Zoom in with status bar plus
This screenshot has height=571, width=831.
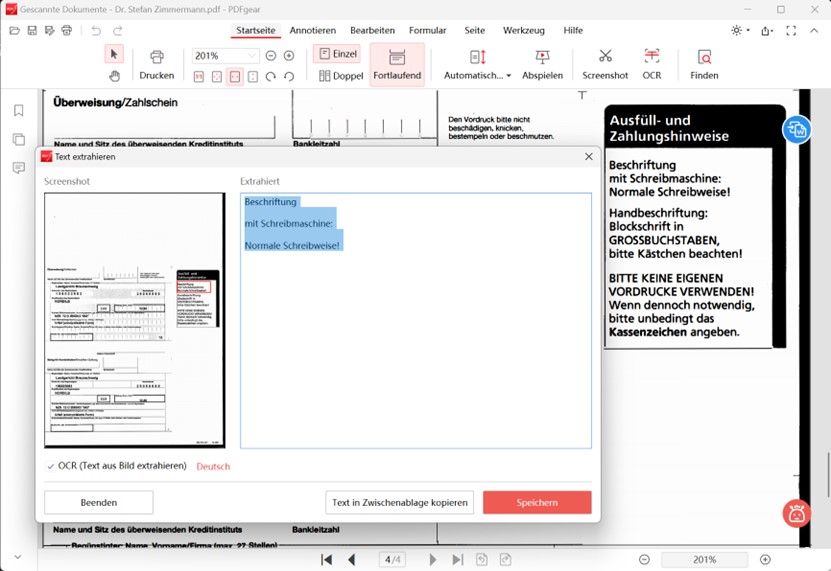tap(765, 559)
